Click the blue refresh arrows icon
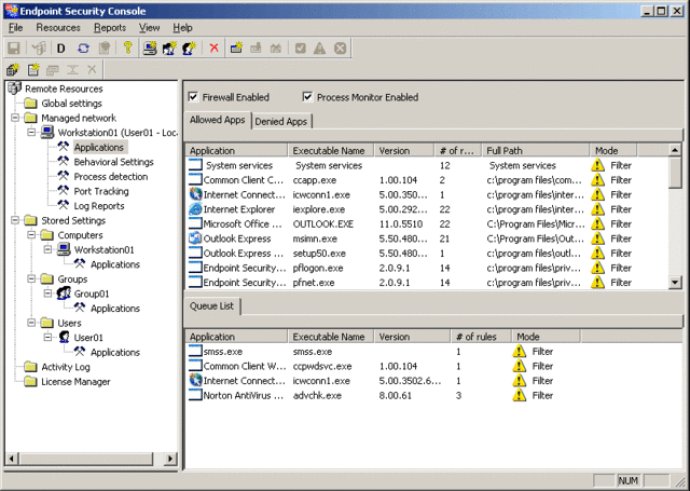 coord(83,48)
